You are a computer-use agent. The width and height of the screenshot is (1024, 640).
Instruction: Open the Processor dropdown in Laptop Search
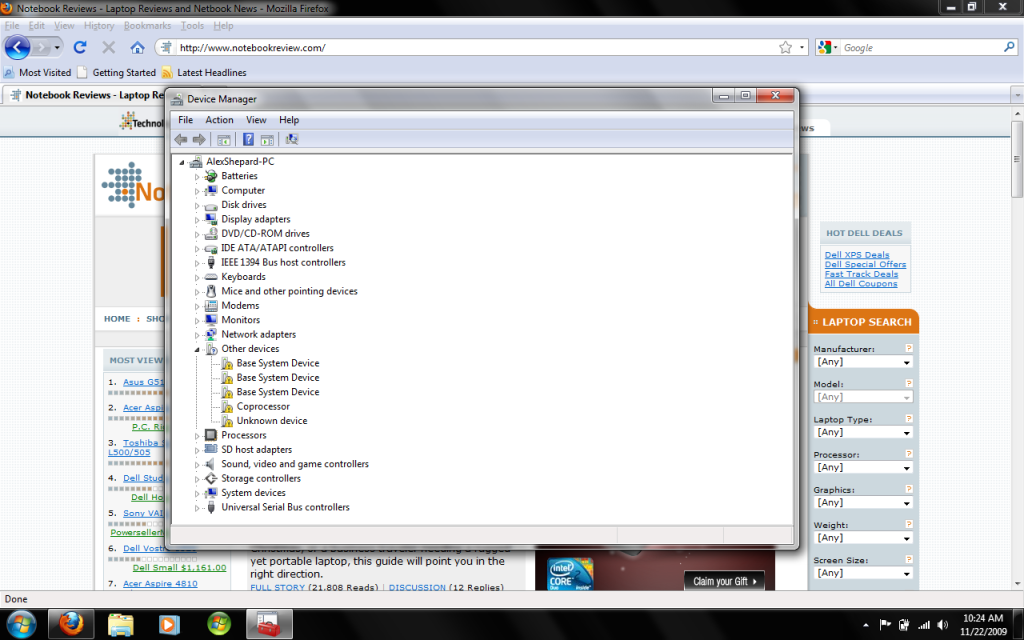pos(863,468)
